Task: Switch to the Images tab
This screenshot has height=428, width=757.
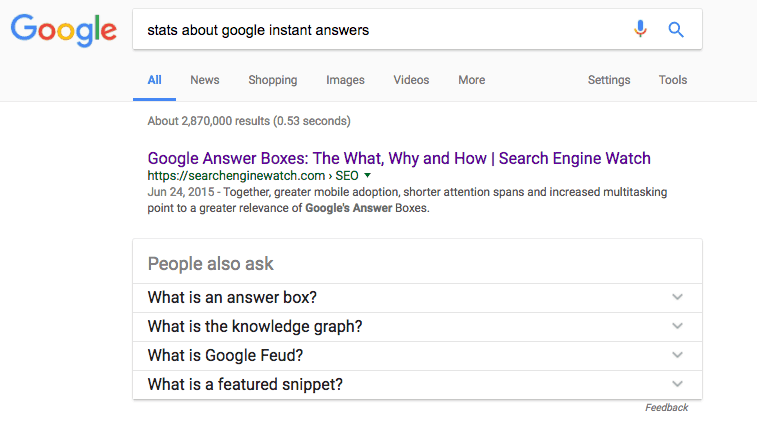Action: pyautogui.click(x=345, y=80)
